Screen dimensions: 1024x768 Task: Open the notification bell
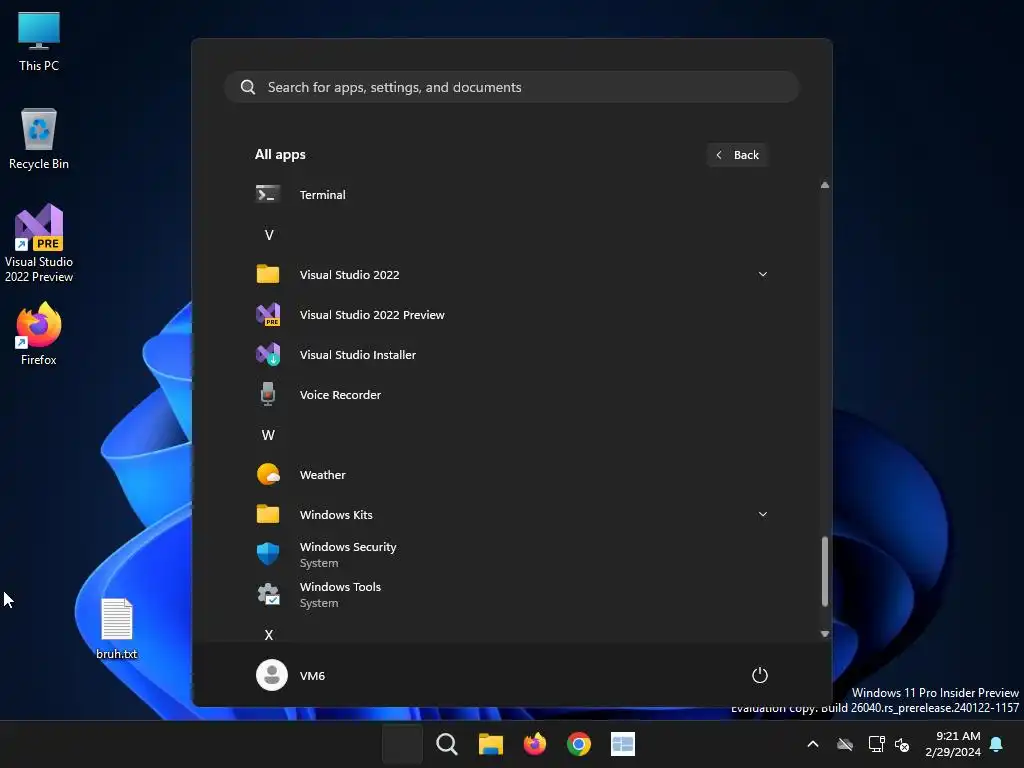coord(997,744)
